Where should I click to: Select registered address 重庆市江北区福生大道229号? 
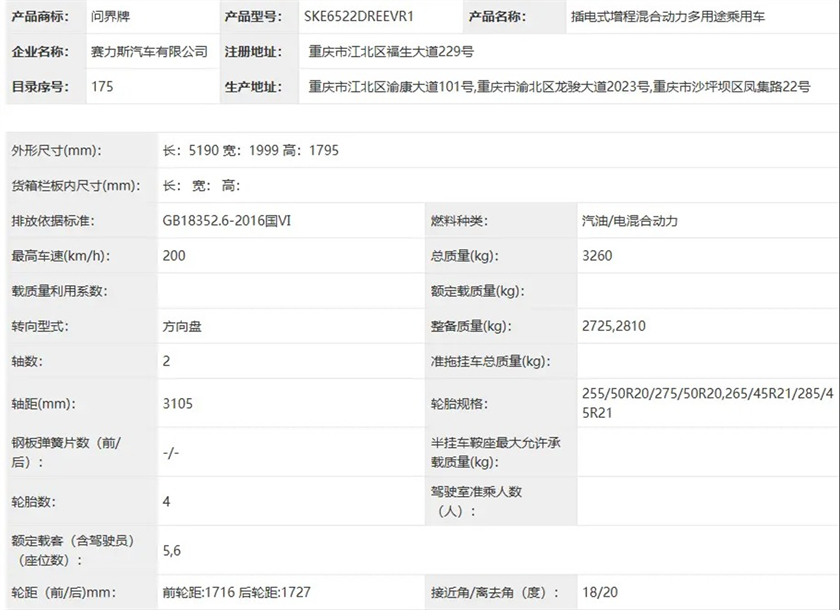tap(391, 51)
